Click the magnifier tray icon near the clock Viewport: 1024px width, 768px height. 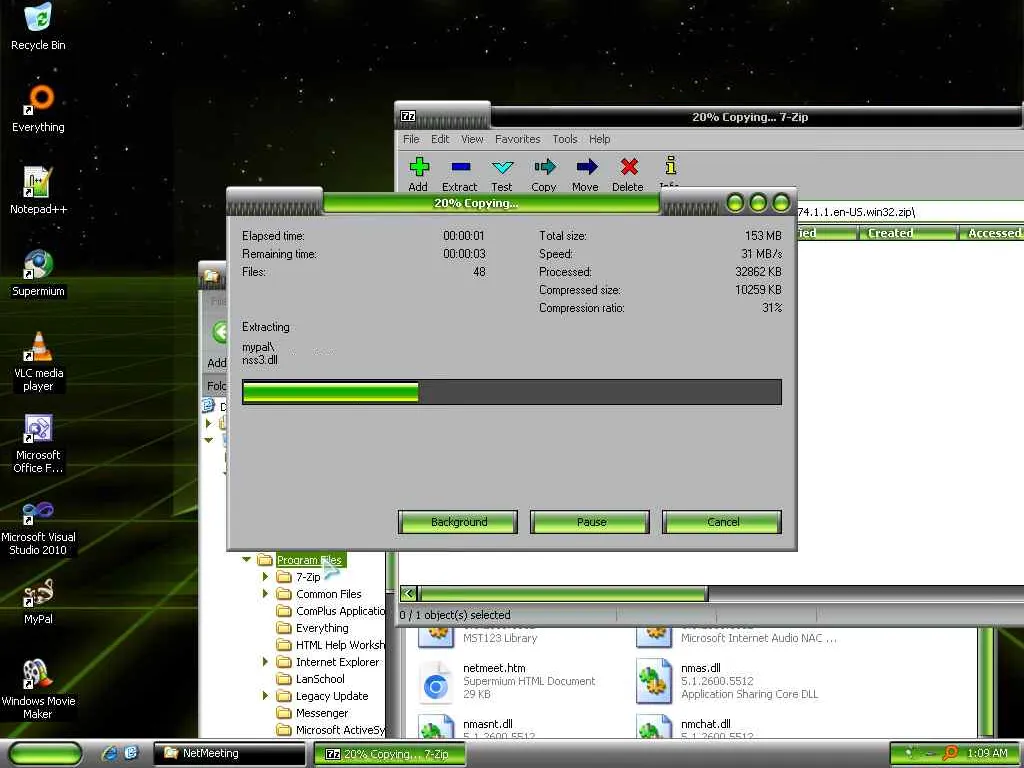(x=950, y=753)
